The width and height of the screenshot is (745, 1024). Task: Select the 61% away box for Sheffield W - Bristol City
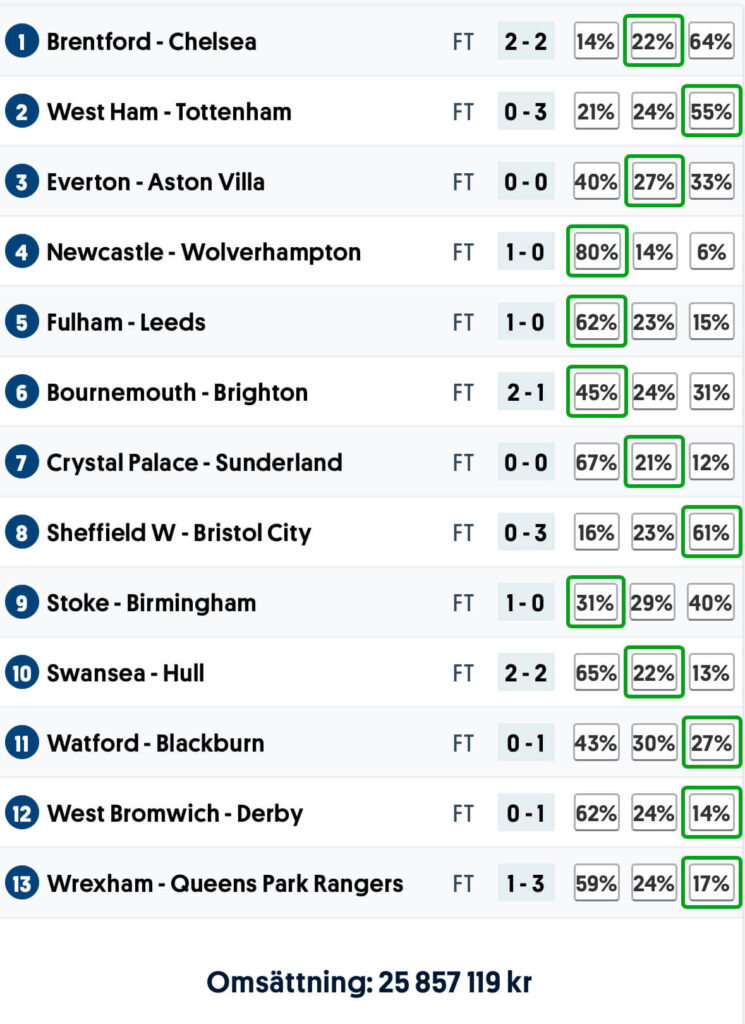pos(711,533)
